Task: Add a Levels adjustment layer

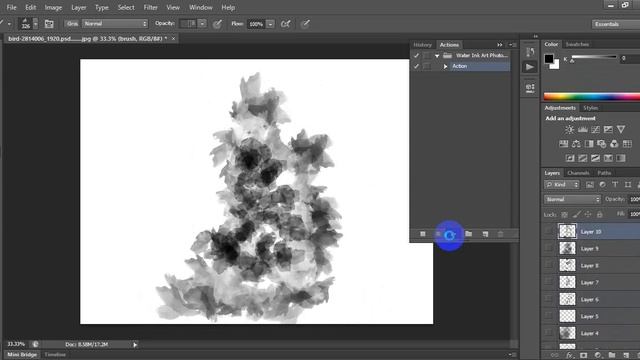Action: coord(582,130)
